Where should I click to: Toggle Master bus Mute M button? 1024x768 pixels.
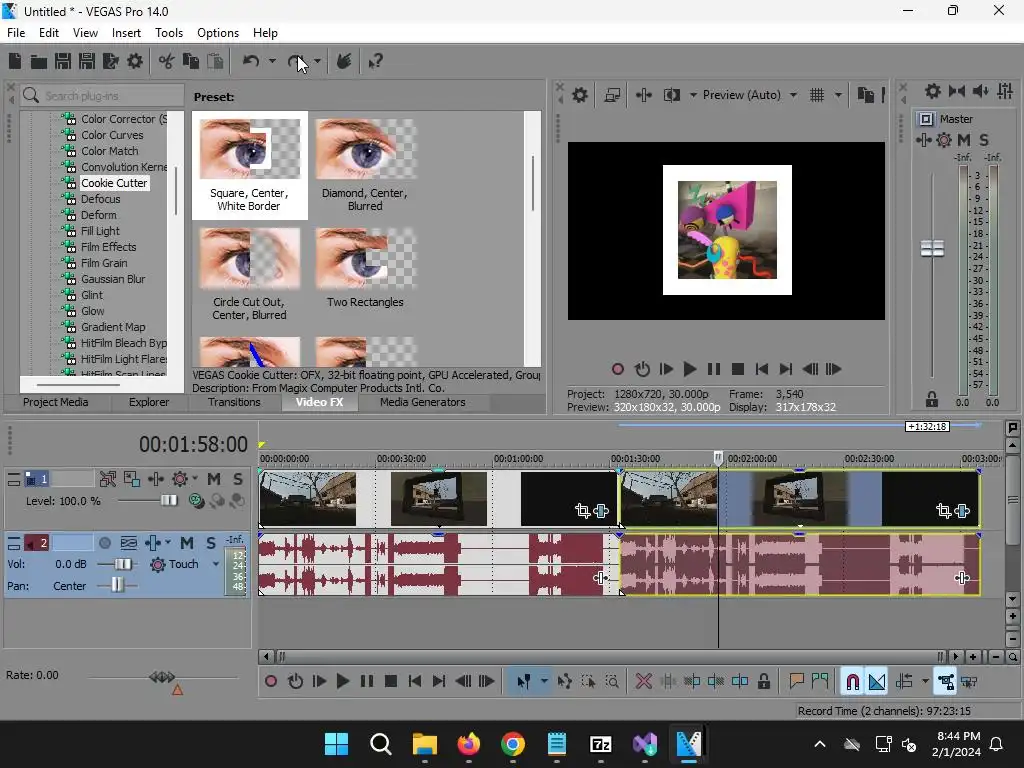[964, 140]
